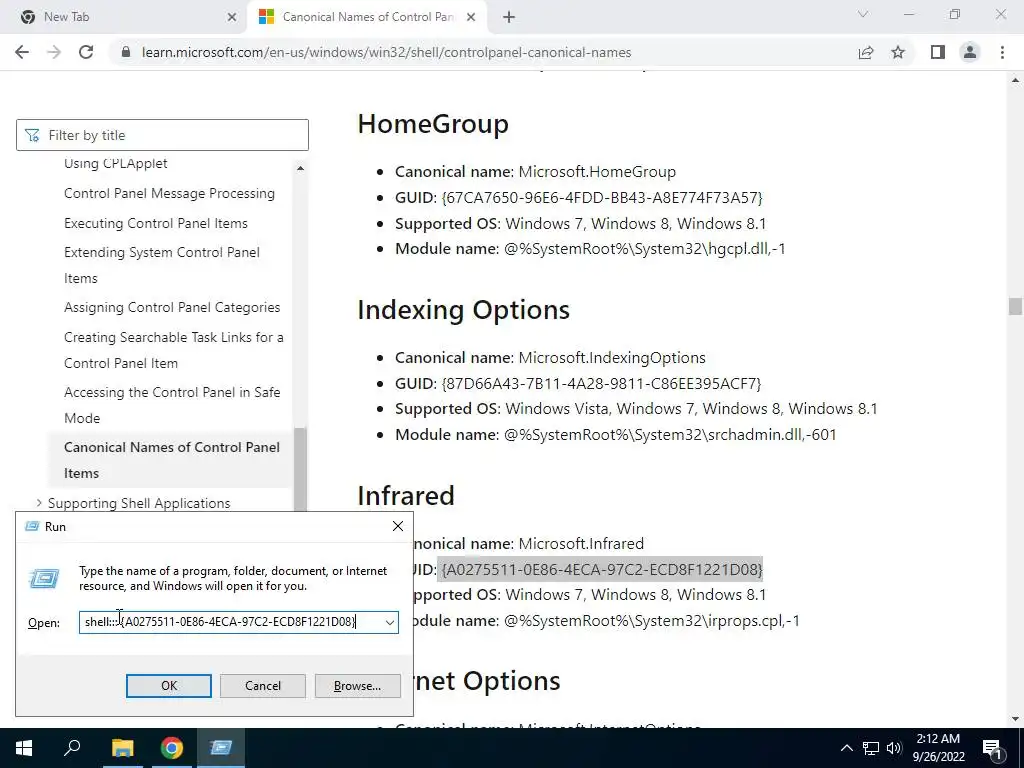Click Cancel in the Run dialog
This screenshot has width=1024, height=768.
(x=263, y=686)
